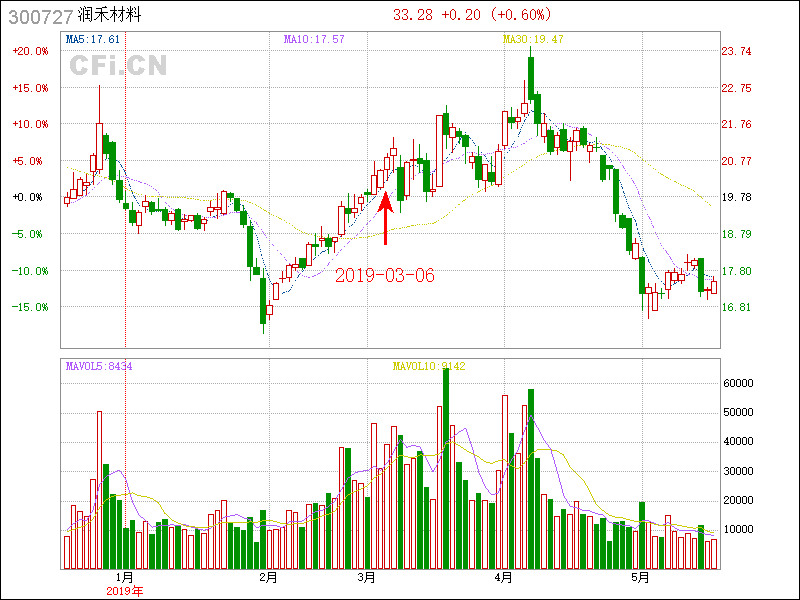Viewport: 800px width, 600px height.
Task: Select the 2019-03-06 date annotation
Action: [x=385, y=275]
